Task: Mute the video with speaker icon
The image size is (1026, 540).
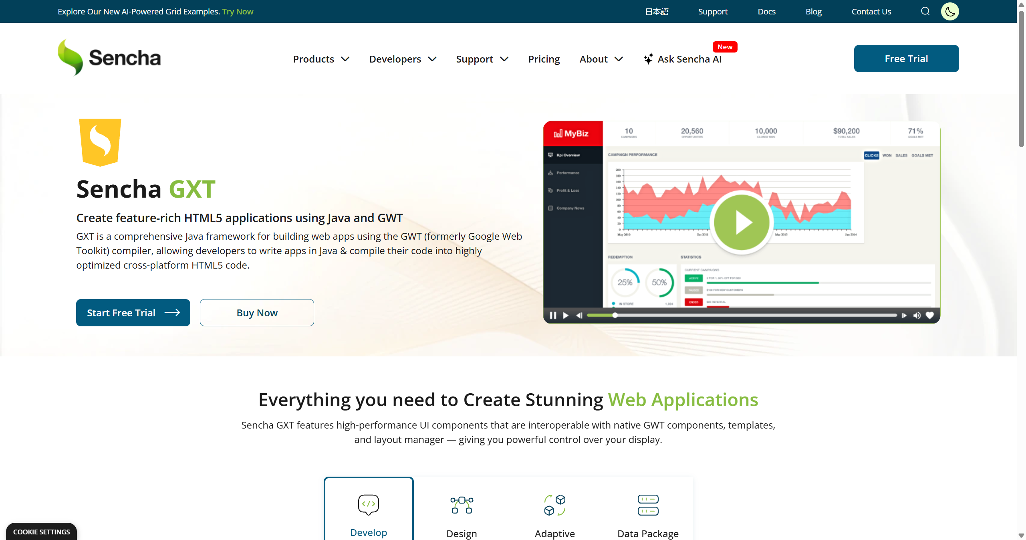Action: (x=917, y=315)
